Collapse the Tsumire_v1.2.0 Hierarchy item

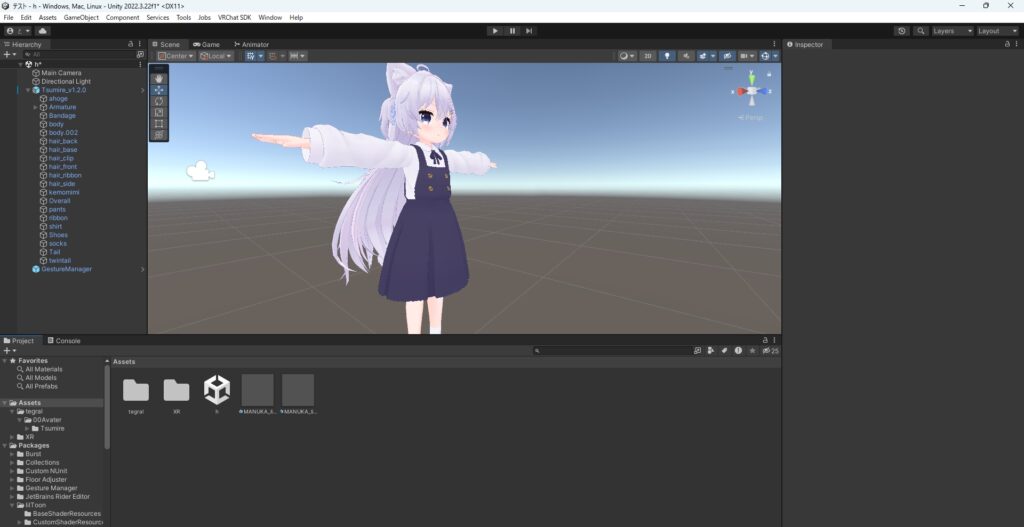[x=28, y=90]
